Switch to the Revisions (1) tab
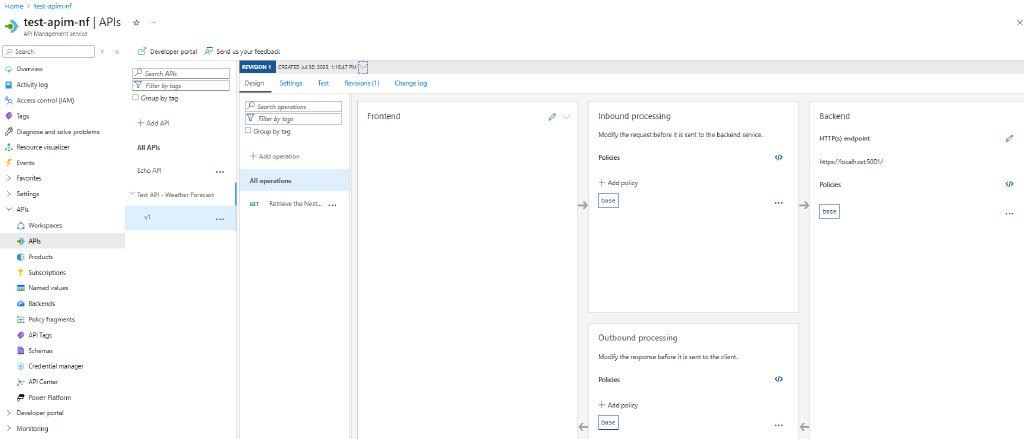This screenshot has height=439, width=1024. 362,83
